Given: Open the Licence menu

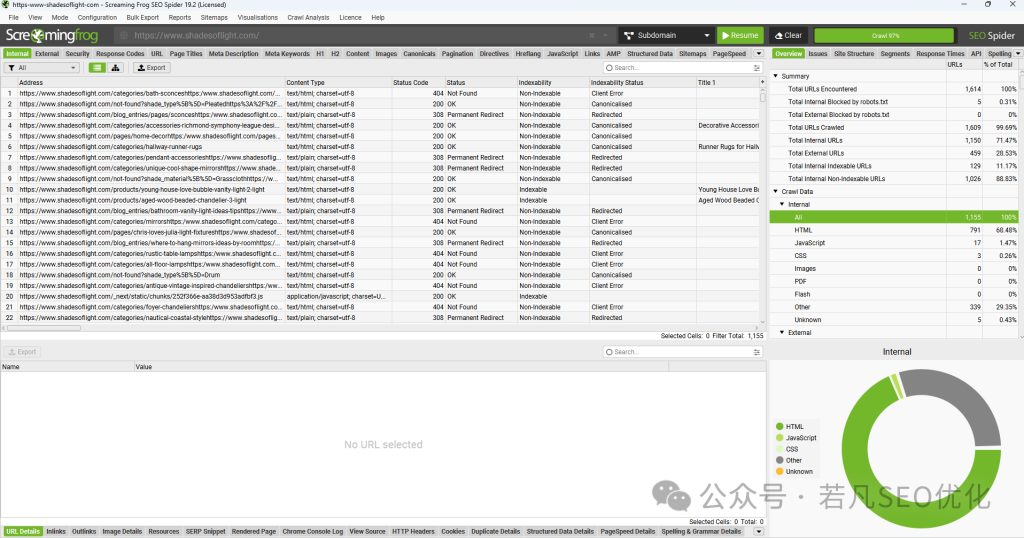Looking at the screenshot, I should point(350,18).
